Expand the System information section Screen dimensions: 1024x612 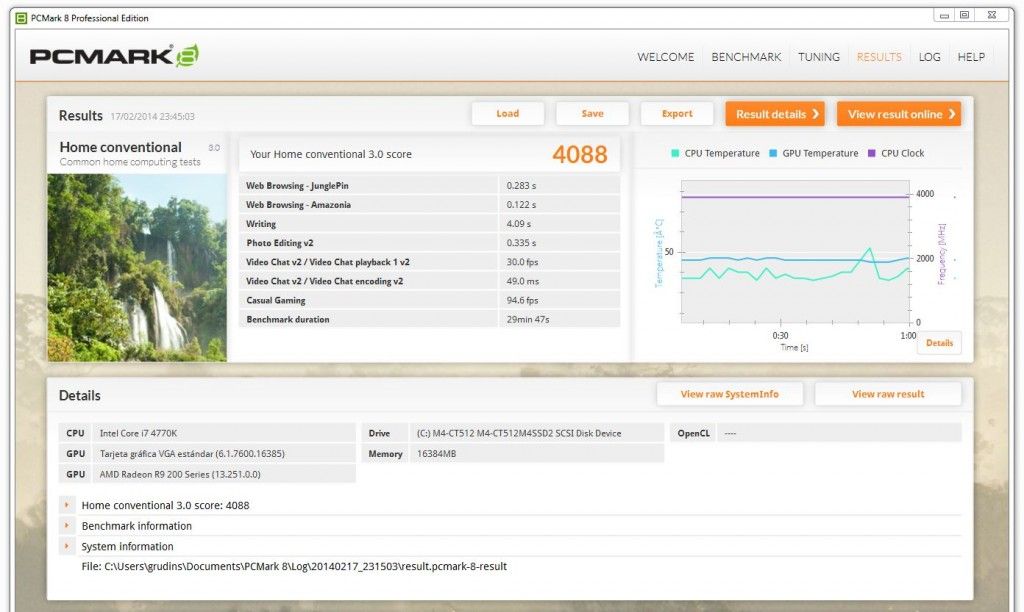pyautogui.click(x=67, y=546)
